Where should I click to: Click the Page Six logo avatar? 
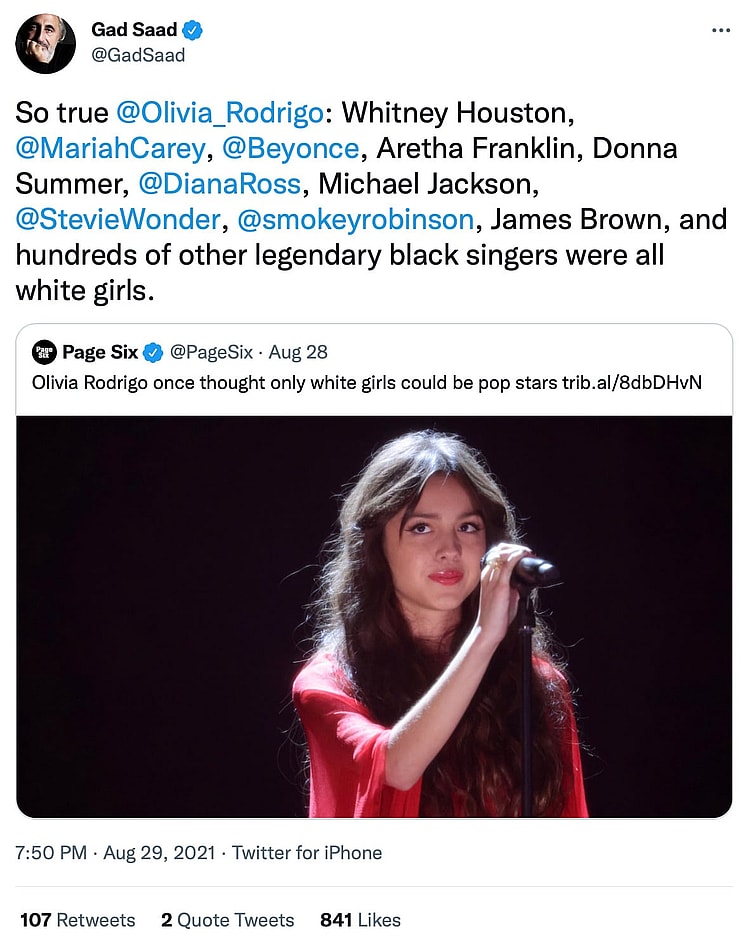coord(44,352)
